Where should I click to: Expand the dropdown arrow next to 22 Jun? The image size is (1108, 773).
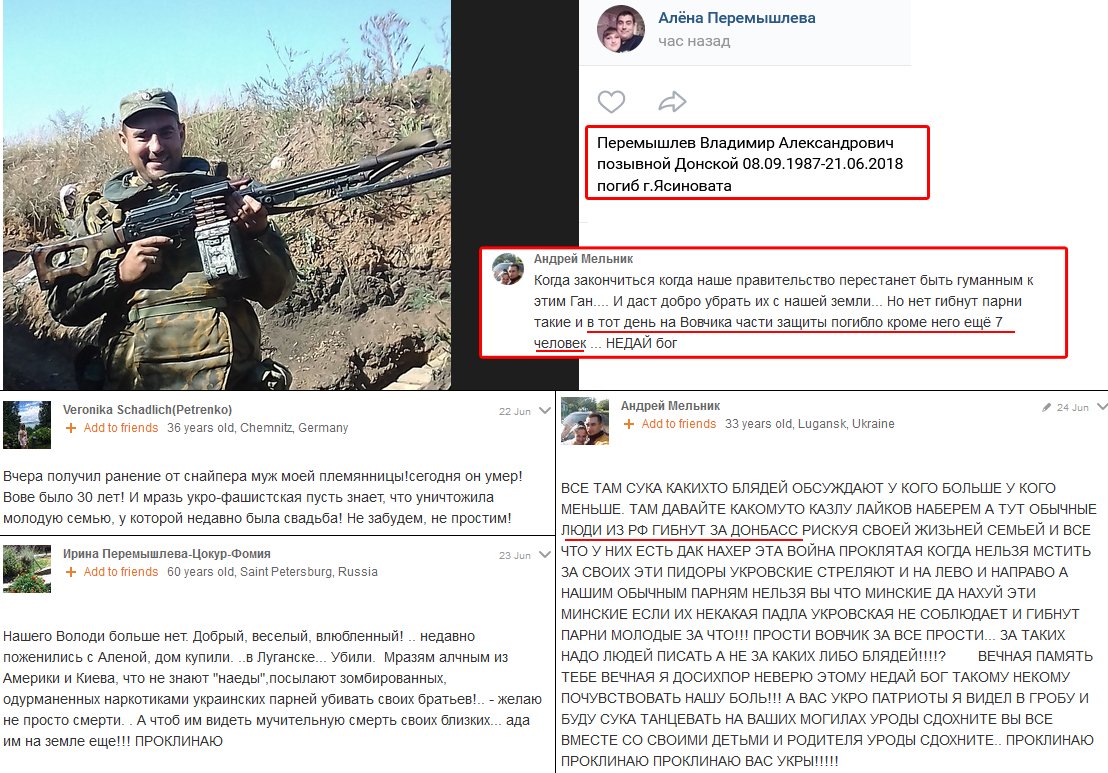coord(545,411)
